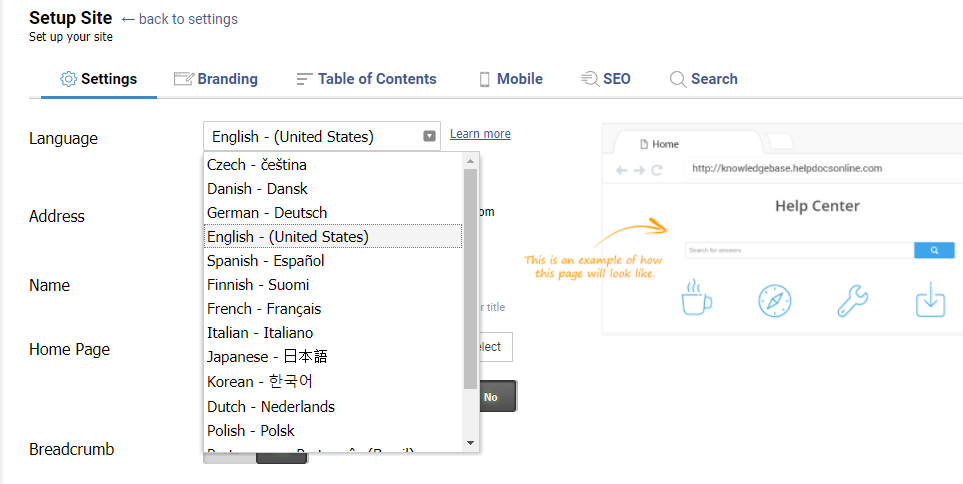Click the preview search for answers field
The width and height of the screenshot is (963, 484).
[799, 251]
